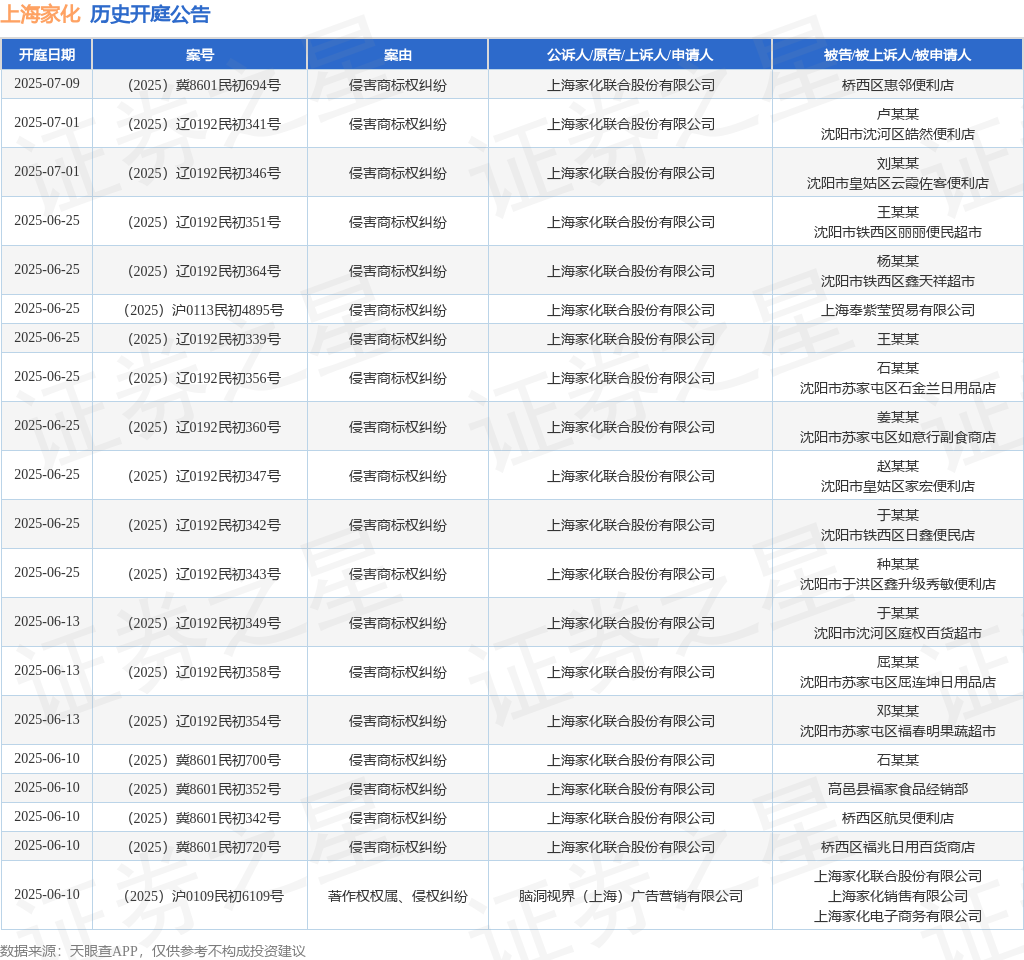Screen dimensions: 1024x960
Task: Click defendant 沈阳市铁西区鑫天祥超市
Action: pyautogui.click(x=897, y=281)
